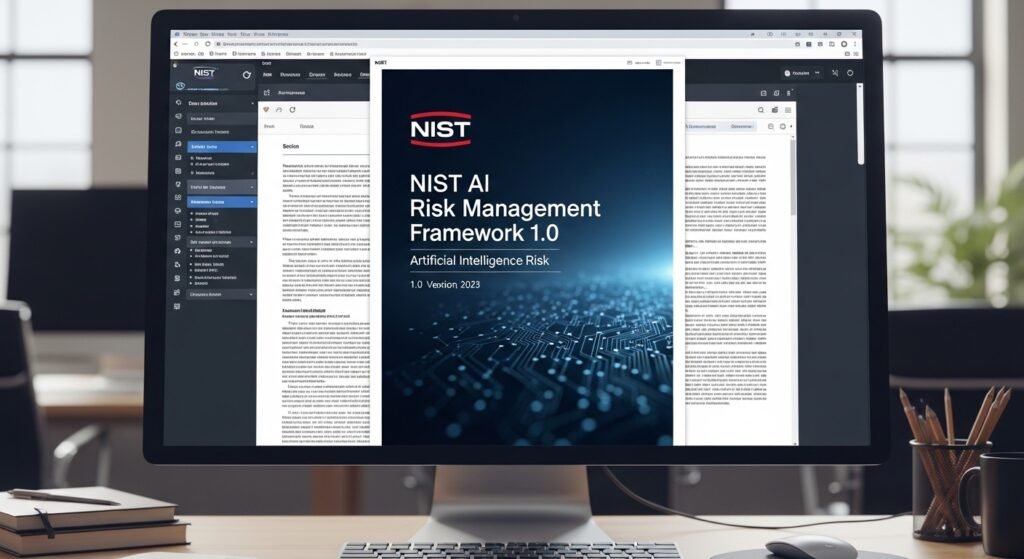This screenshot has width=1024, height=559.
Task: Select the 'Section' heading in the document
Action: tap(291, 146)
